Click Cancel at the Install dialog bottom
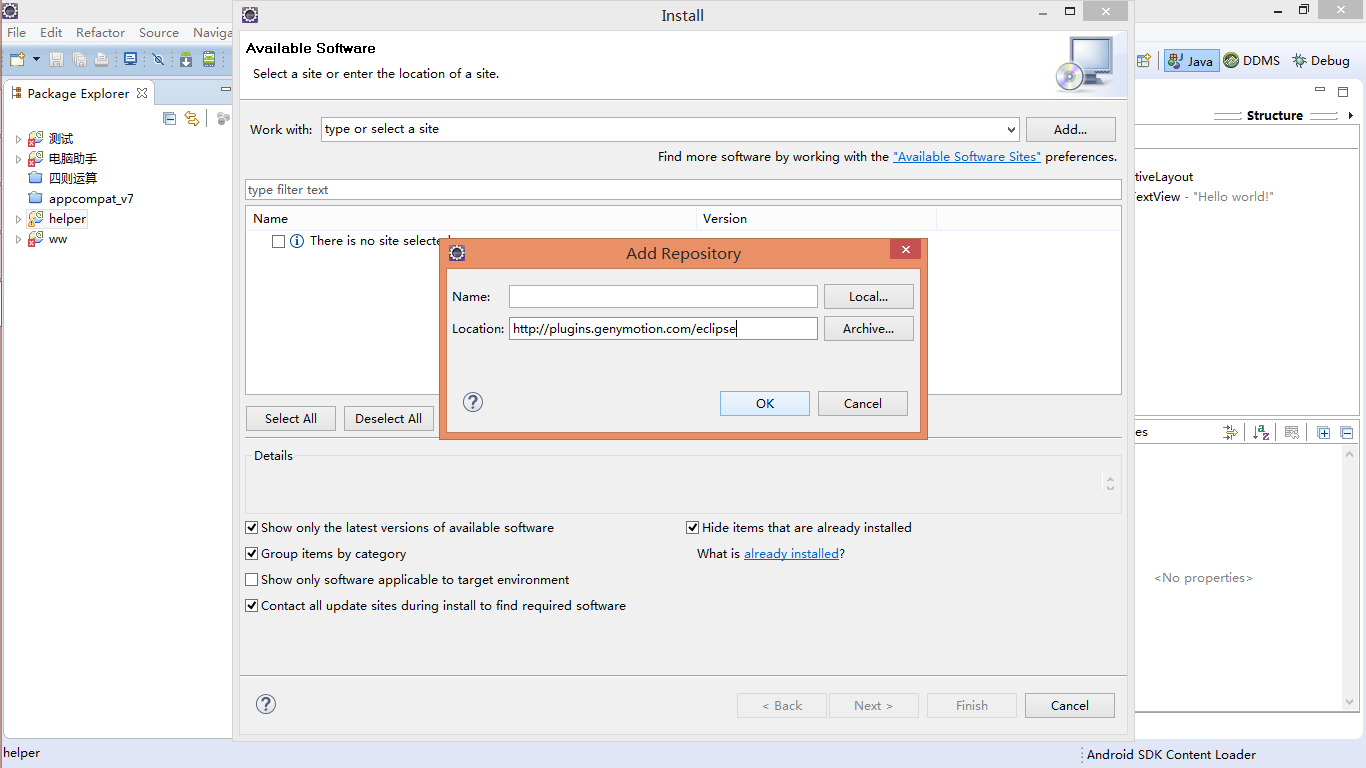Image resolution: width=1366 pixels, height=768 pixels. (1070, 705)
